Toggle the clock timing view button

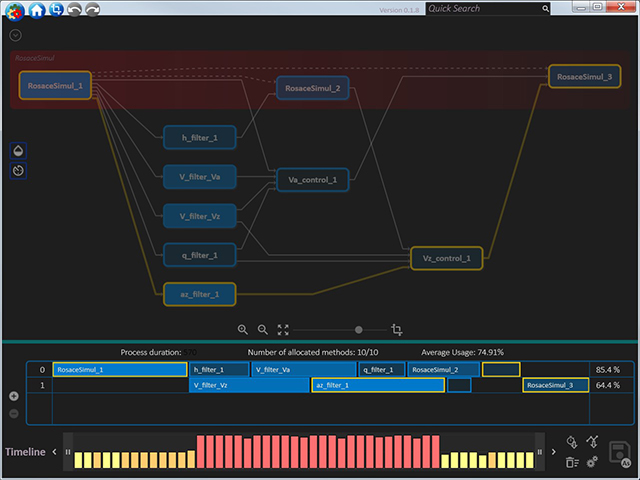pyautogui.click(x=18, y=171)
